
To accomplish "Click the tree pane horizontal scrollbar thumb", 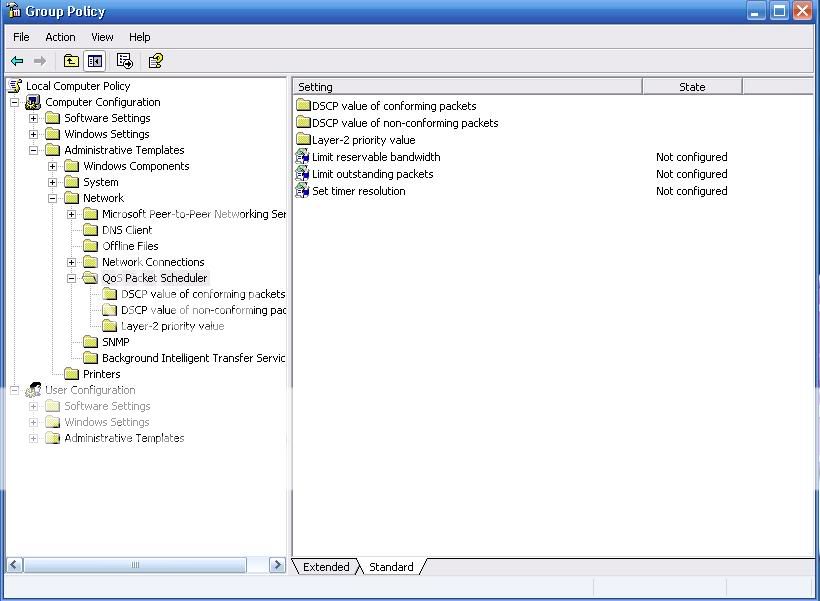I will click(x=135, y=564).
